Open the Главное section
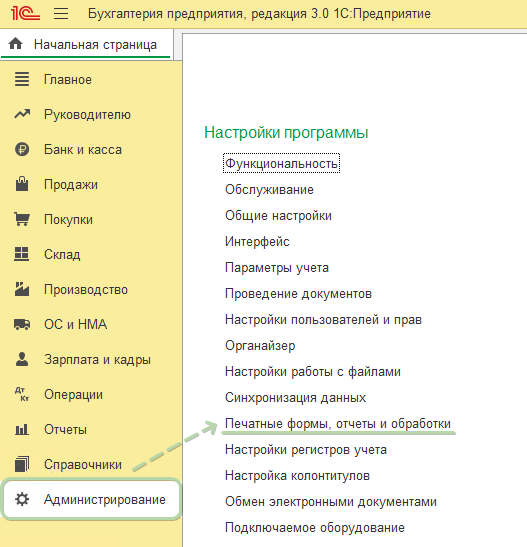Viewport: 527px width, 547px height. (x=68, y=80)
